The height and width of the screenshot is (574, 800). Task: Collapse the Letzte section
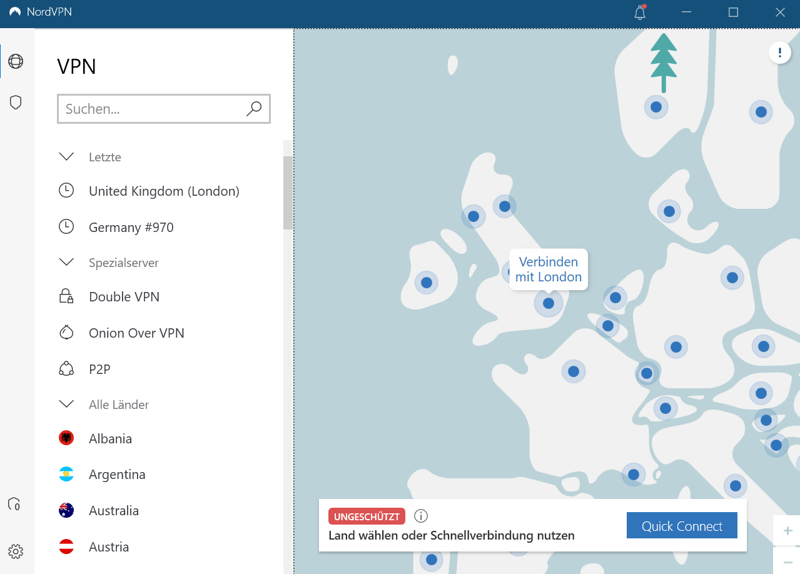67,157
